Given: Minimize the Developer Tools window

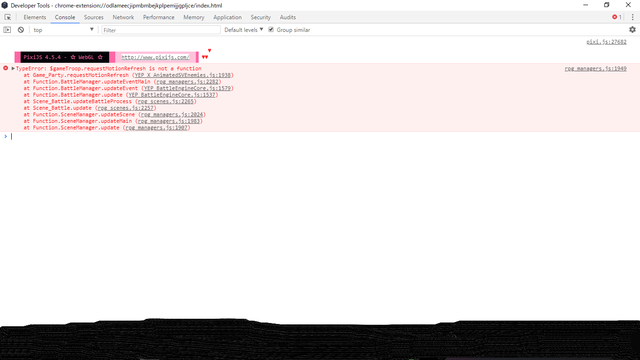Looking at the screenshot, I should point(586,5).
